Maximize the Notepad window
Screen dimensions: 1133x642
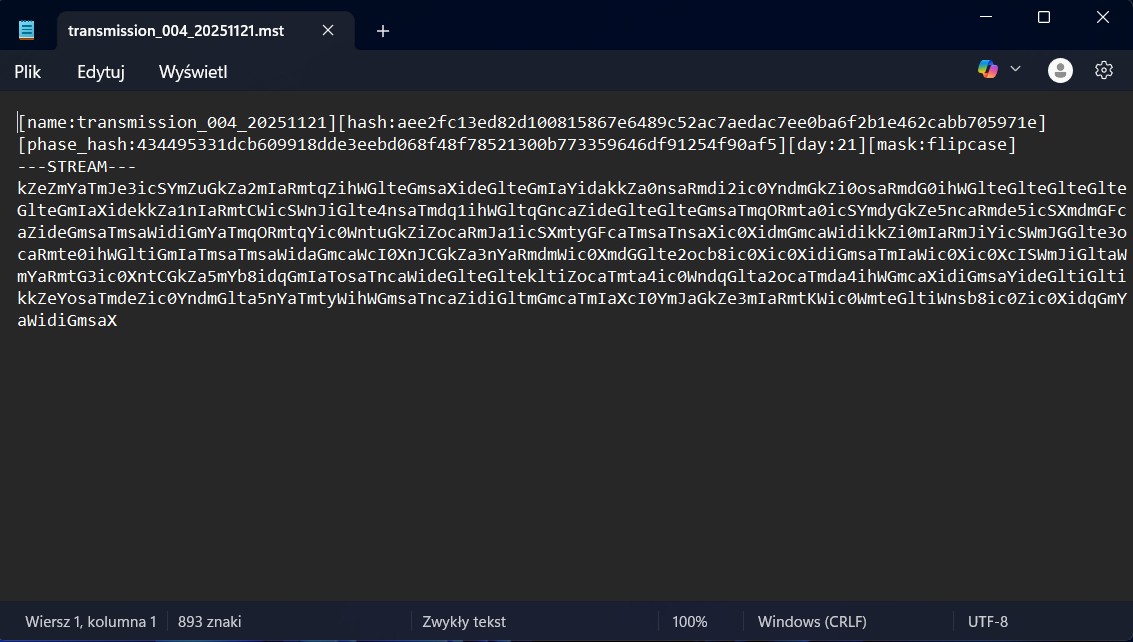[1044, 17]
